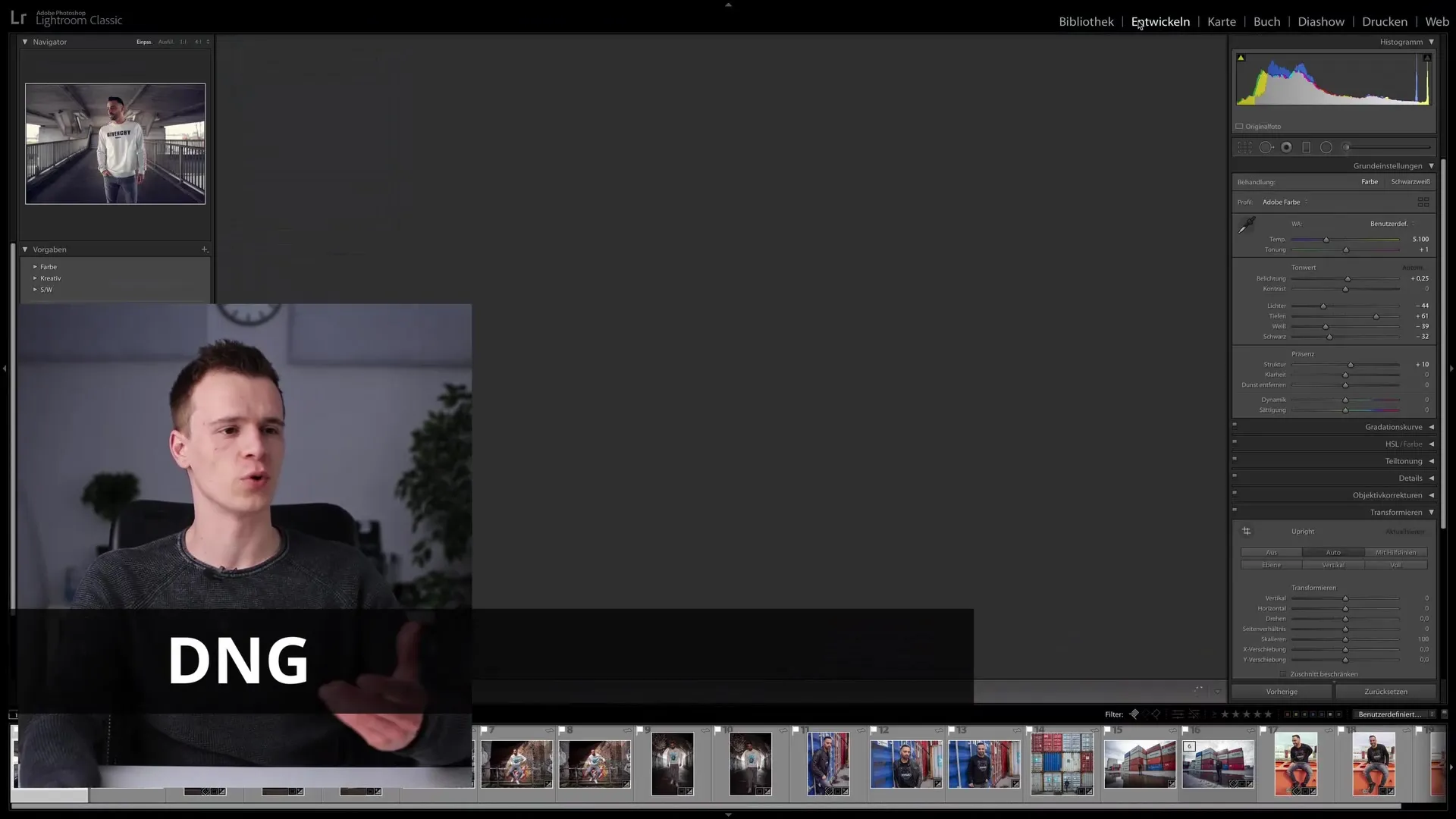The width and height of the screenshot is (1456, 819).
Task: Adjust the Tiefen slider handle
Action: (x=1376, y=316)
